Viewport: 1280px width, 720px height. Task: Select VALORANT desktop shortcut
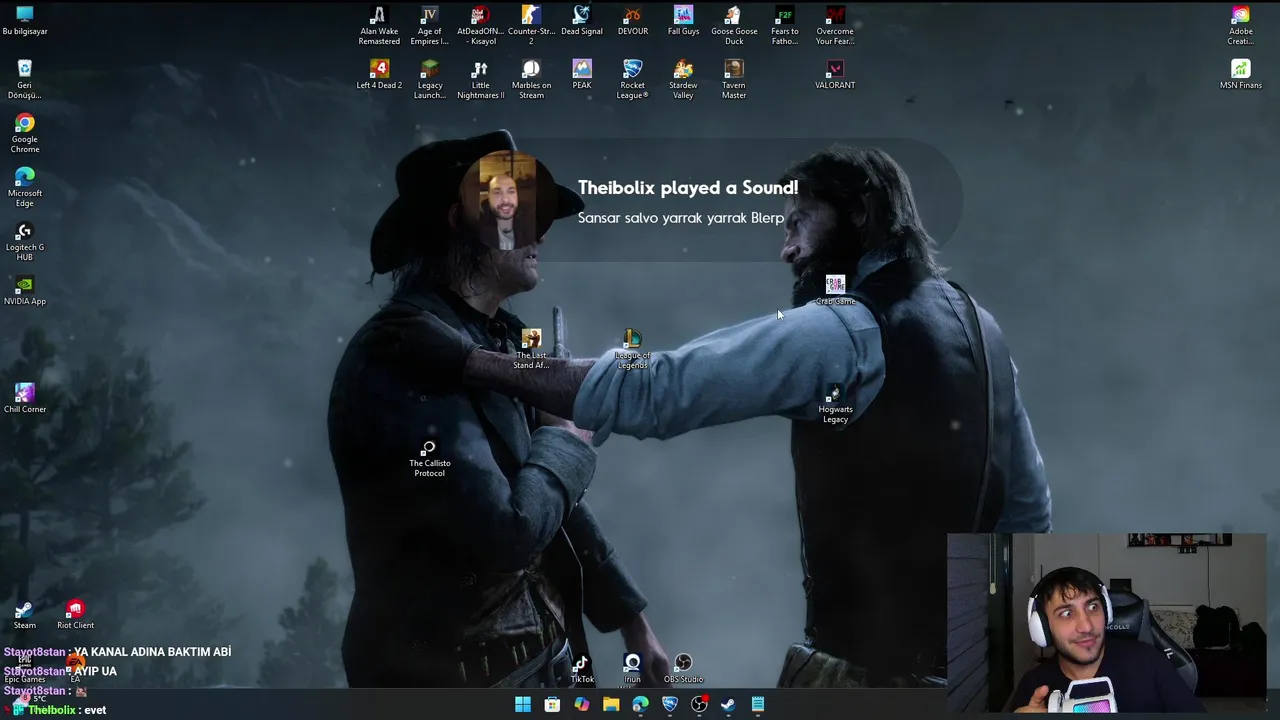(x=835, y=75)
